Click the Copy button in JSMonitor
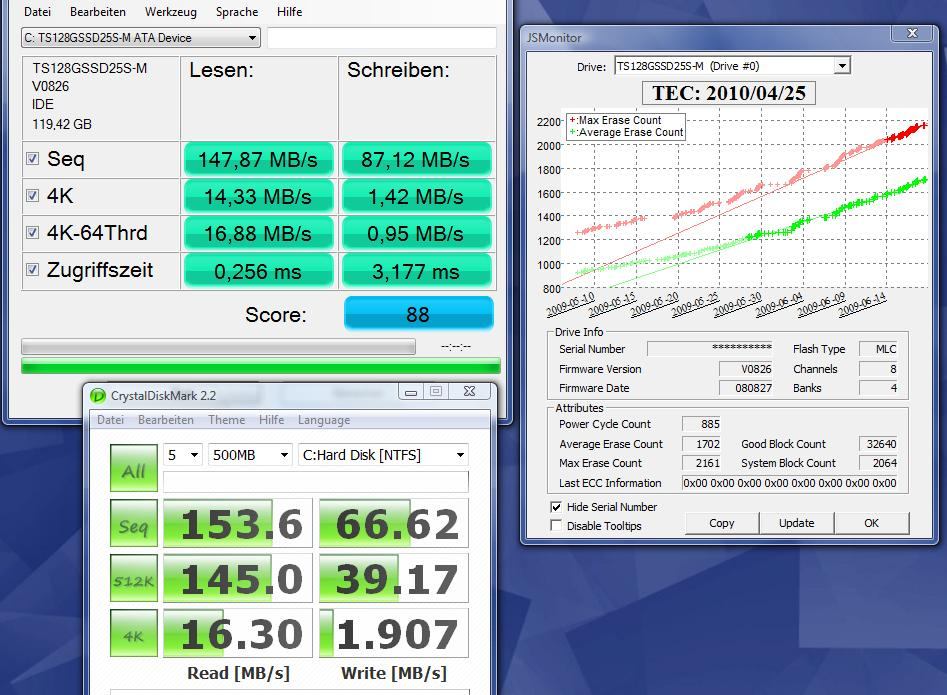Viewport: 947px width, 695px height. coord(722,523)
